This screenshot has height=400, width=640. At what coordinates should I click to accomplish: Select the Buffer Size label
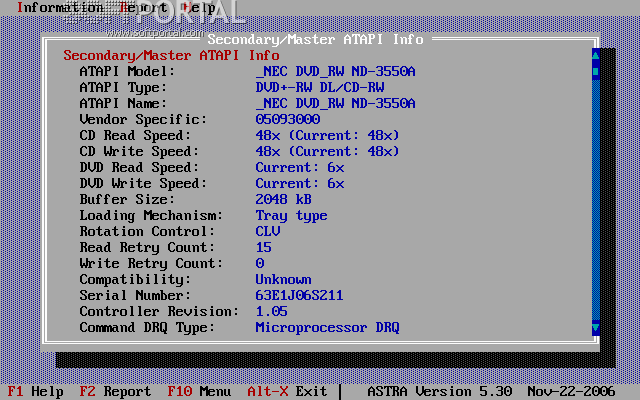click(x=127, y=199)
